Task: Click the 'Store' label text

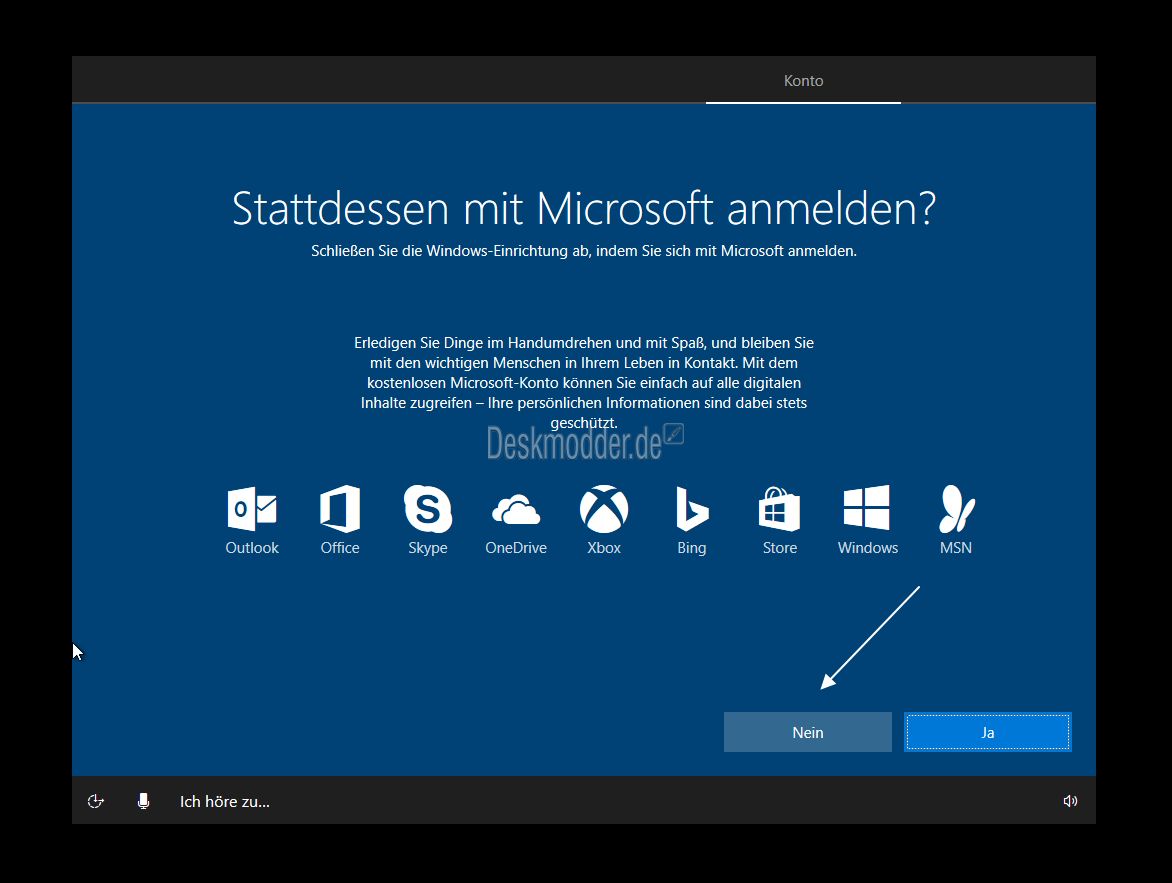Action: pyautogui.click(x=780, y=547)
